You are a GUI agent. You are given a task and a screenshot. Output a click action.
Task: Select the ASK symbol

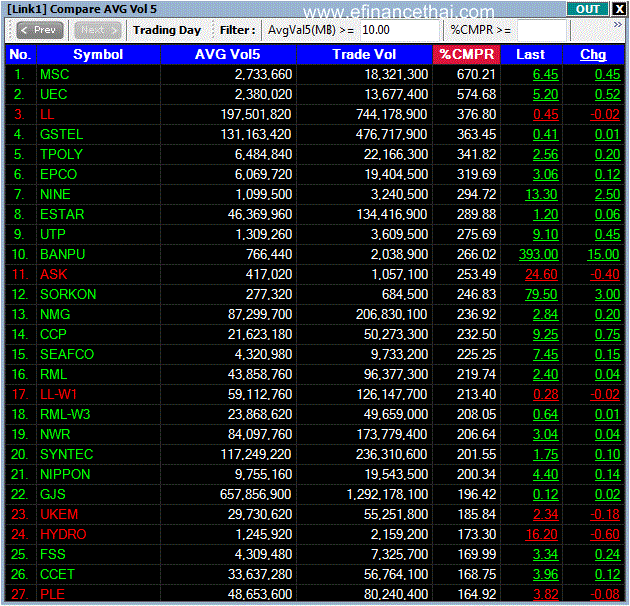[53, 274]
